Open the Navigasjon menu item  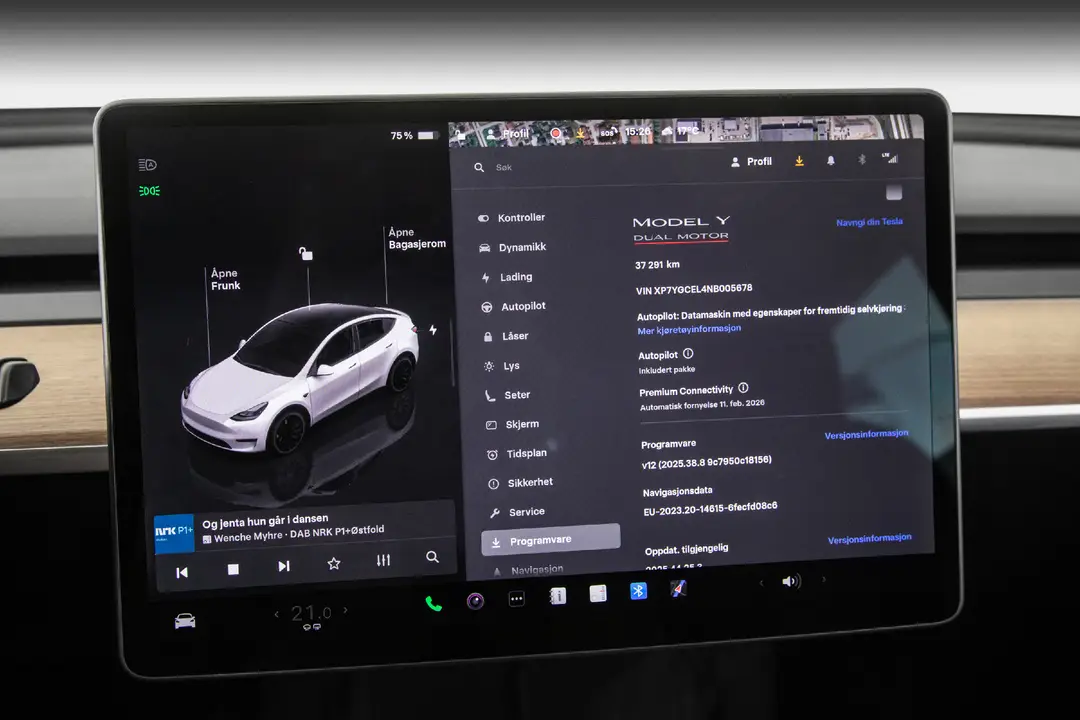[528, 570]
